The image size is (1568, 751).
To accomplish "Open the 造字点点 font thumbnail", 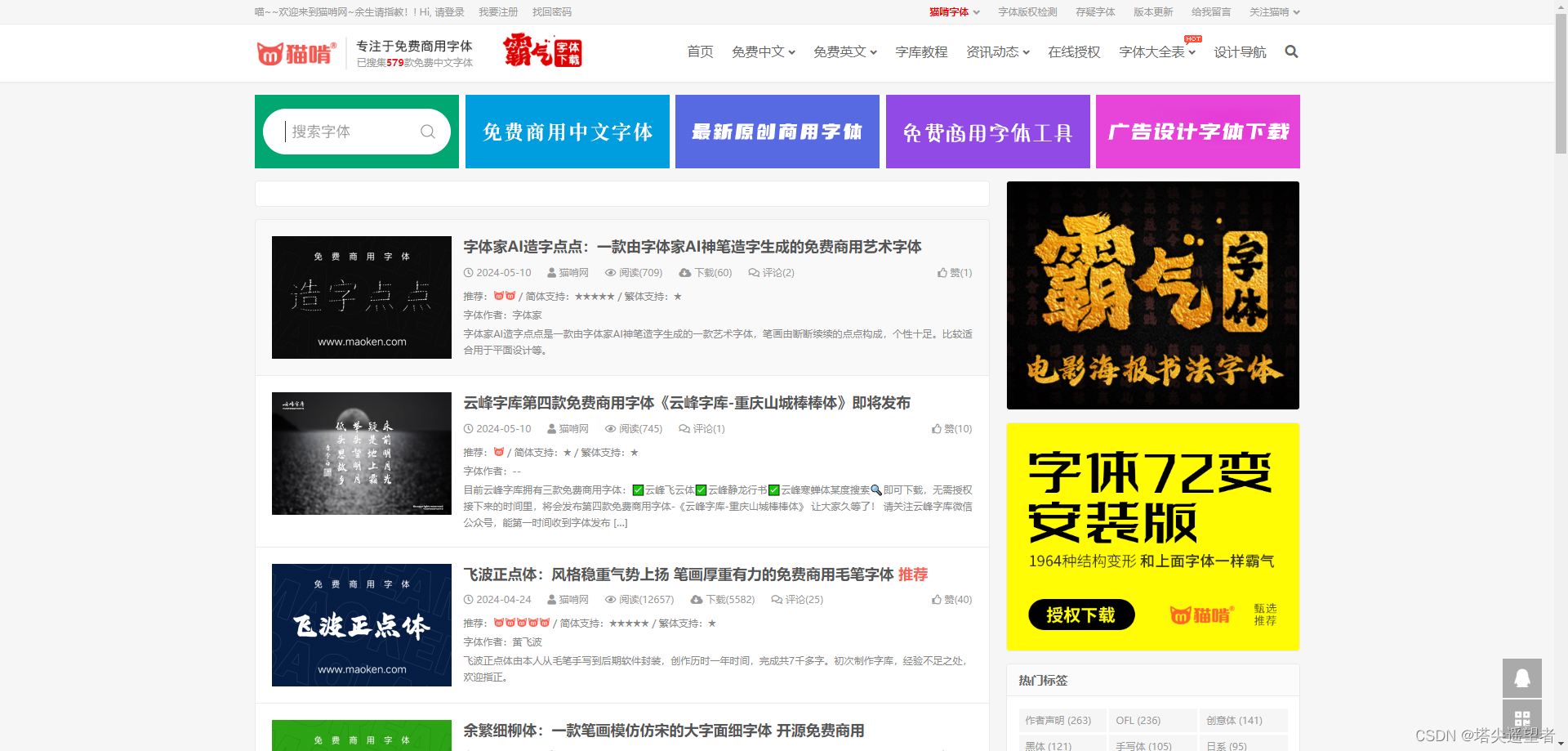I will coord(362,297).
